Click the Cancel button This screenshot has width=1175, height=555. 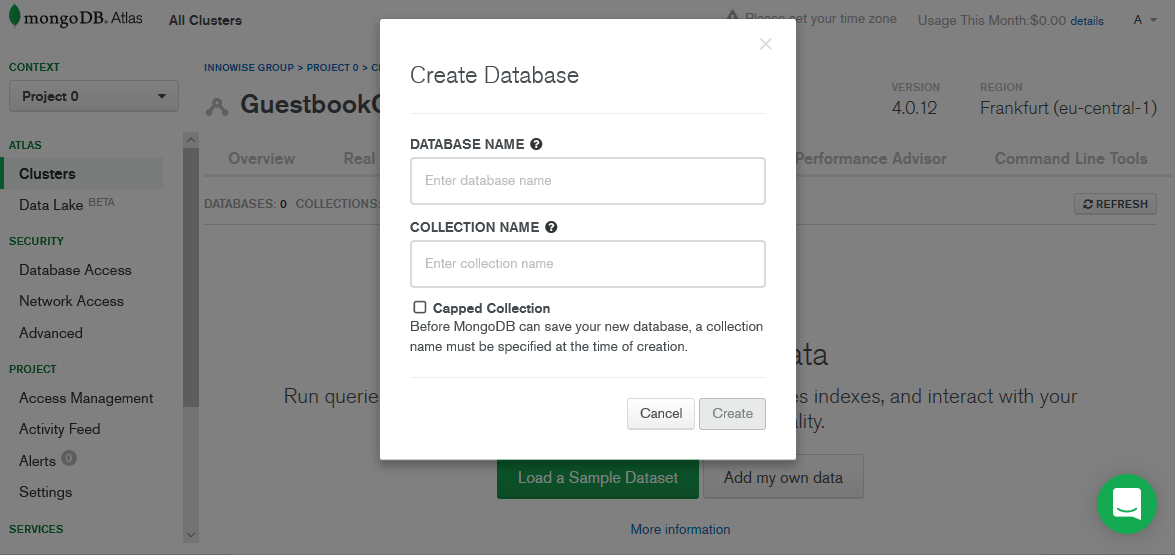tap(660, 413)
